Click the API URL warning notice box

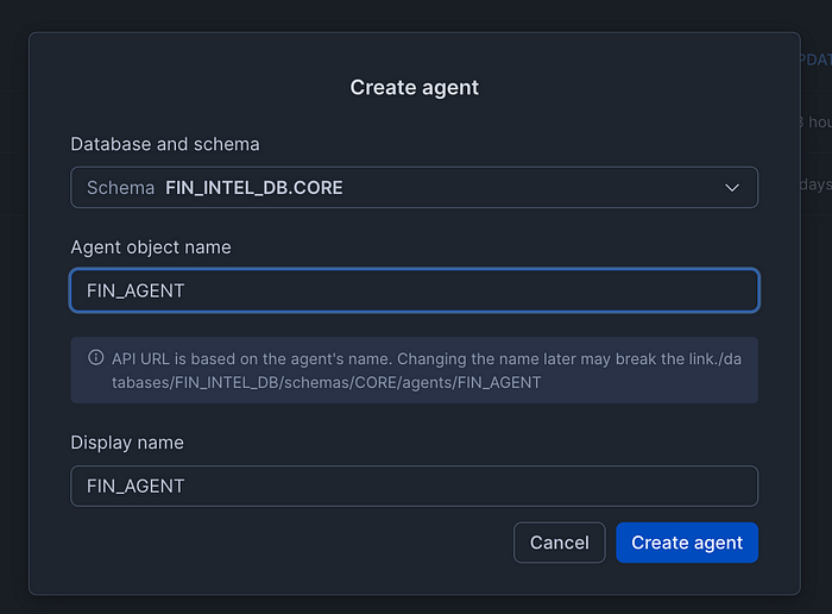pos(414,370)
